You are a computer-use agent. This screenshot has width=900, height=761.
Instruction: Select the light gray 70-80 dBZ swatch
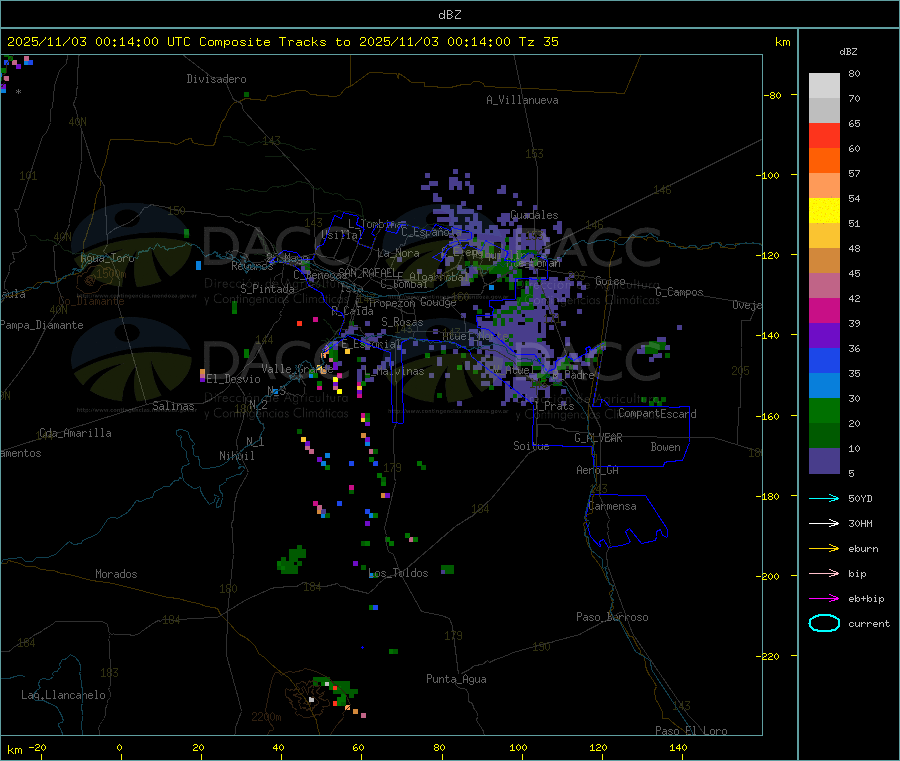(x=824, y=86)
